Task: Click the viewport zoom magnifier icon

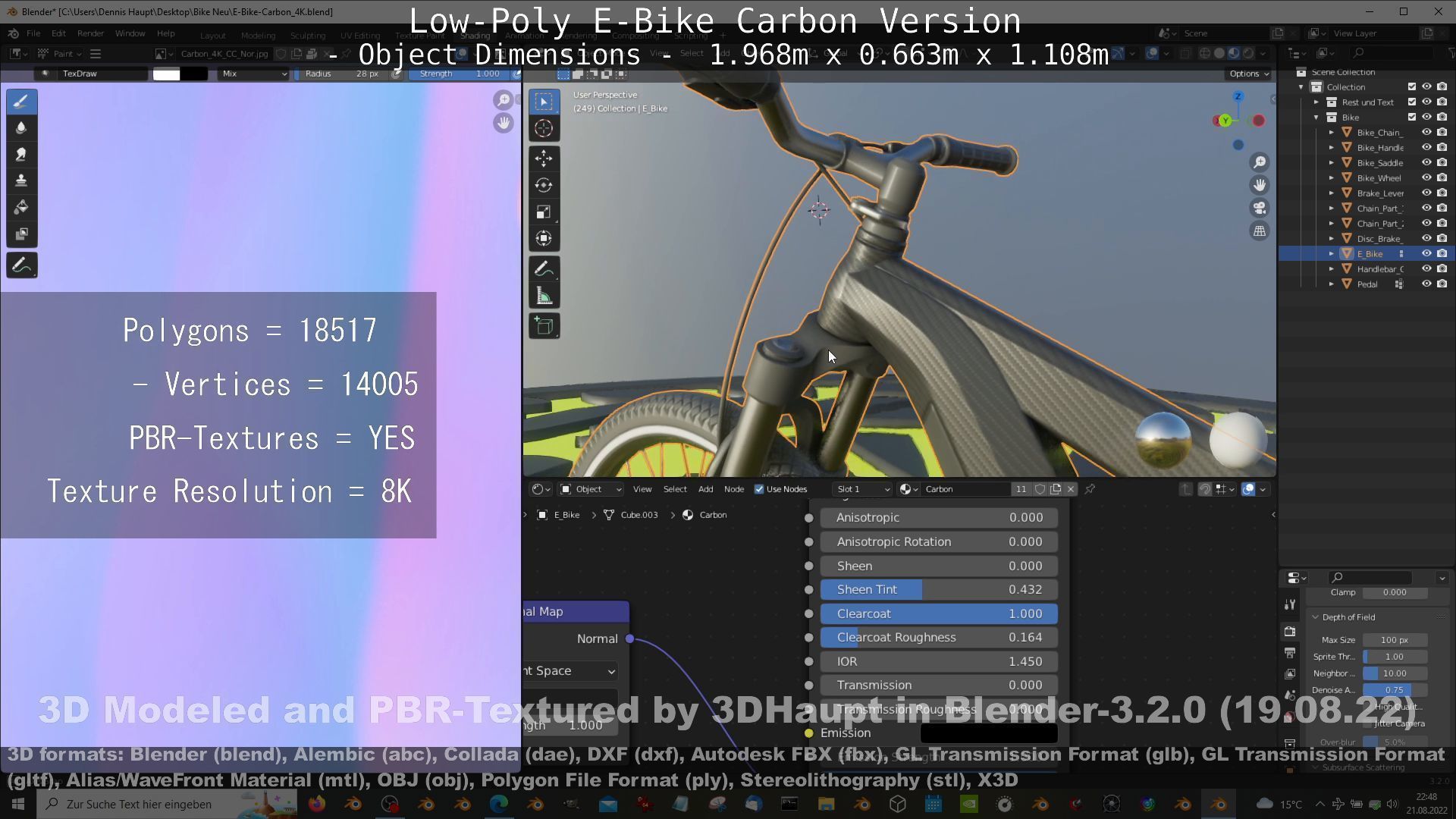Action: coord(1260,162)
